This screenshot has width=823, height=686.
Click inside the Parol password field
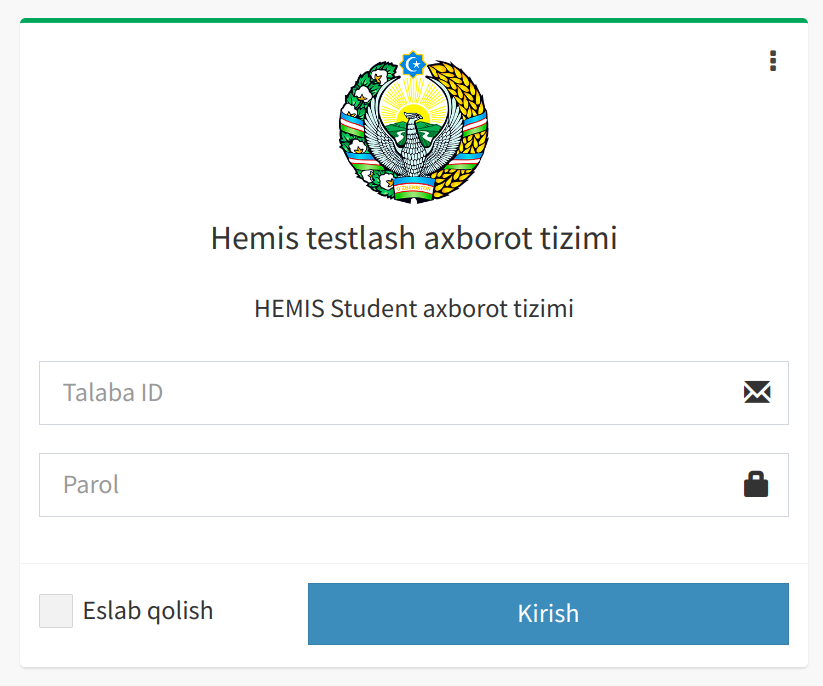point(300,484)
